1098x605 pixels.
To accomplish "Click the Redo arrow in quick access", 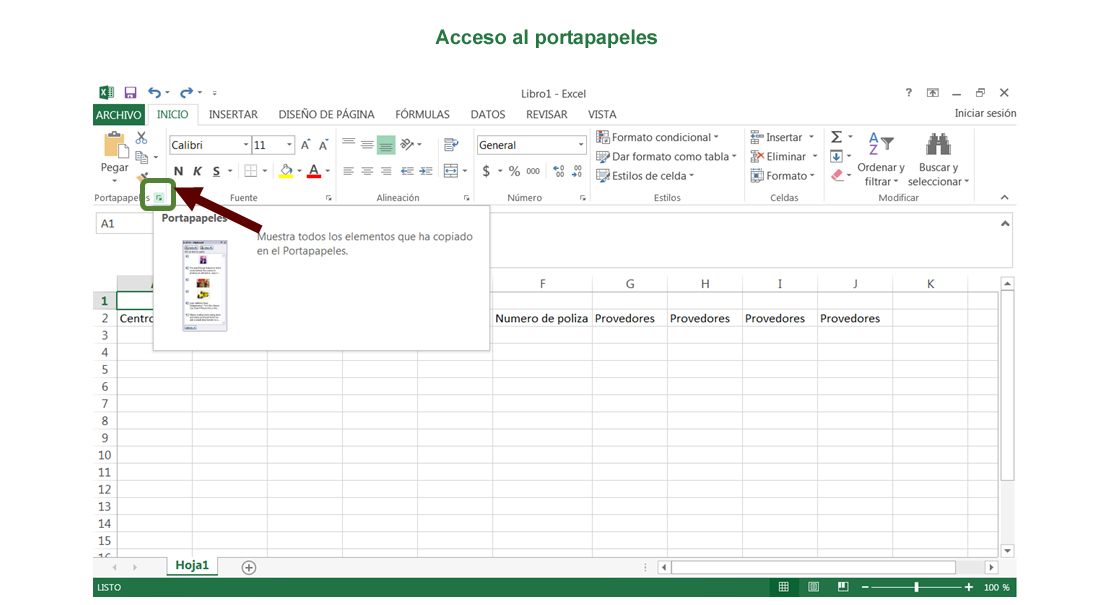I will tap(186, 92).
